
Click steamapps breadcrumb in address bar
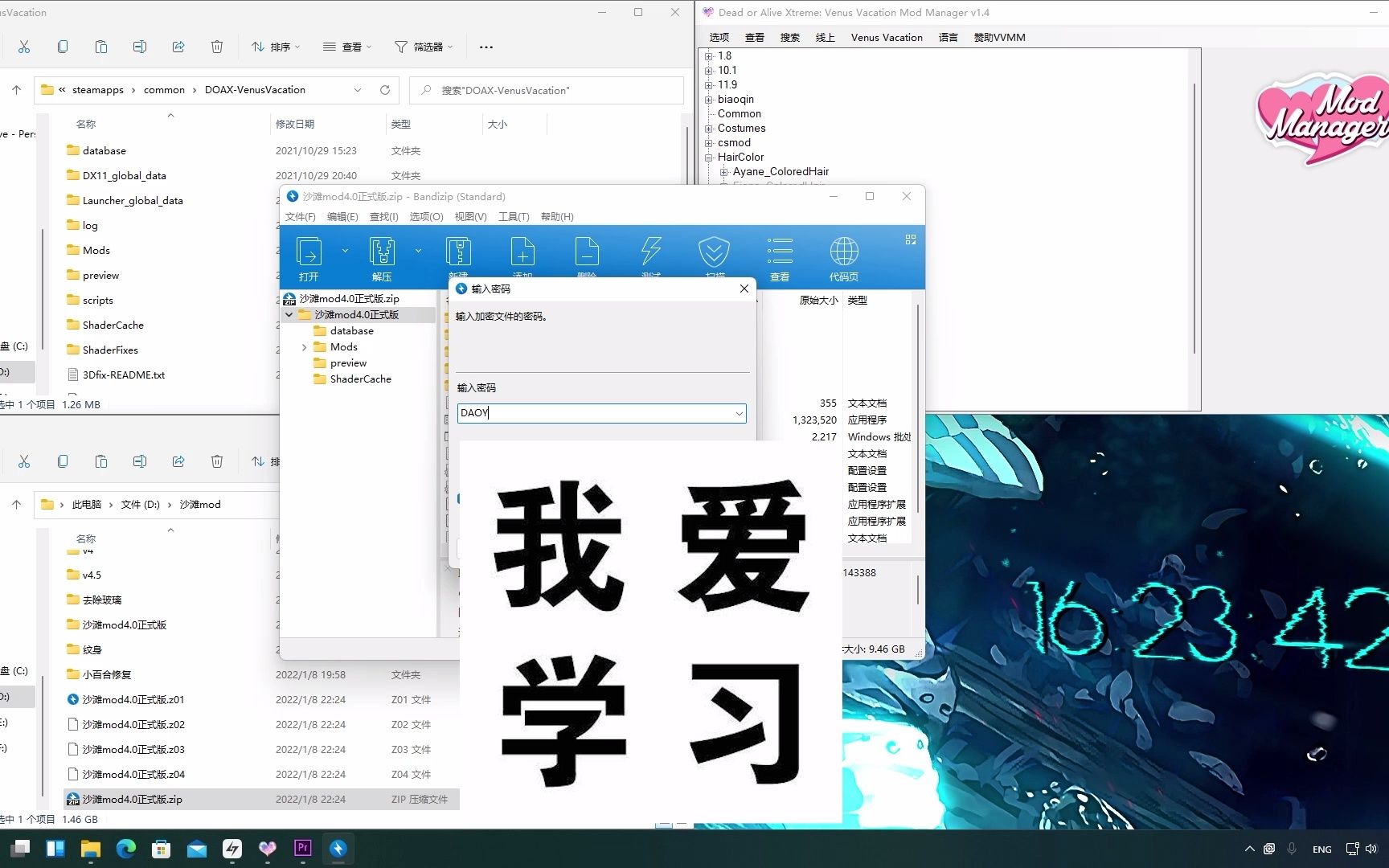tap(98, 90)
